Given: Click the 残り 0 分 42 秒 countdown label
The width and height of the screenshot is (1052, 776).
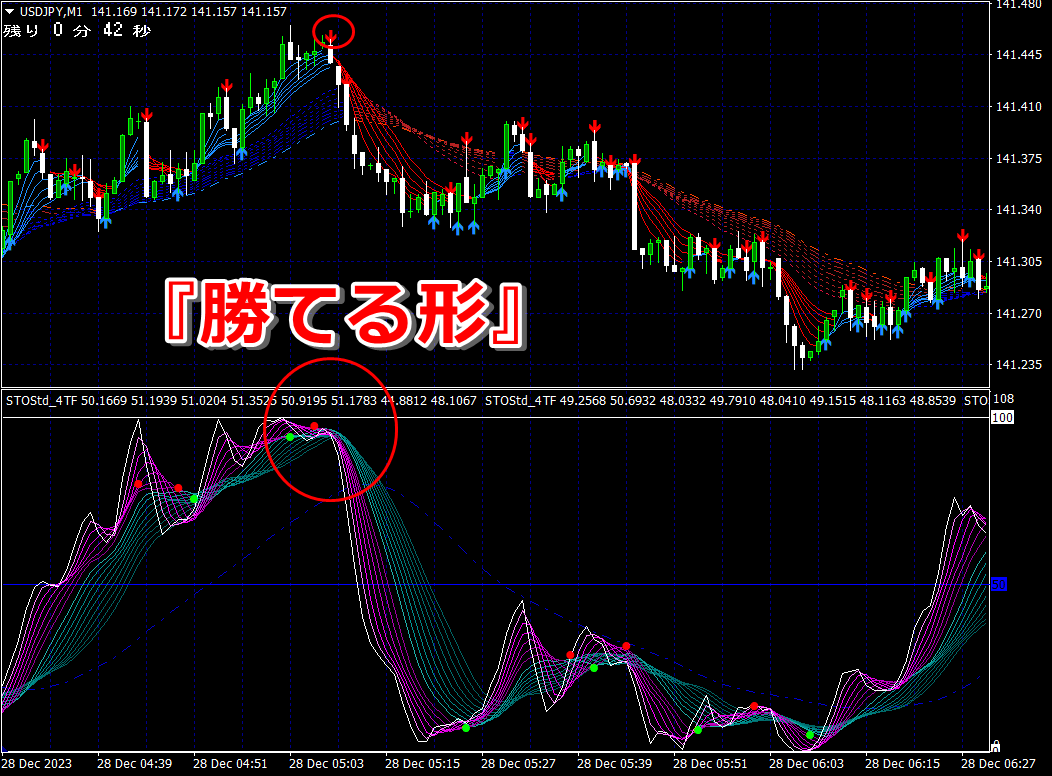Looking at the screenshot, I should pos(77,30).
